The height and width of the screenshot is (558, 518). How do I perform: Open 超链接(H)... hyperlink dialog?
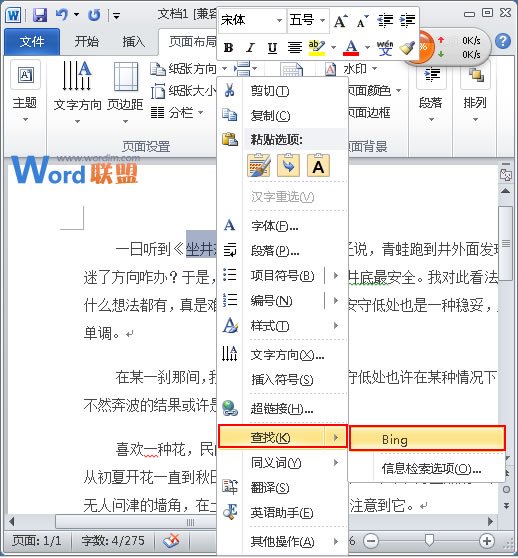tap(283, 409)
